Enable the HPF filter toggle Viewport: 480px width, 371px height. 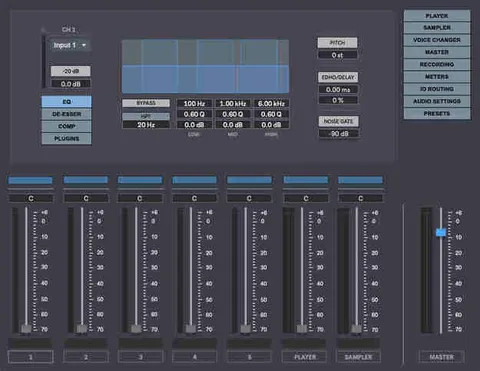(146, 116)
